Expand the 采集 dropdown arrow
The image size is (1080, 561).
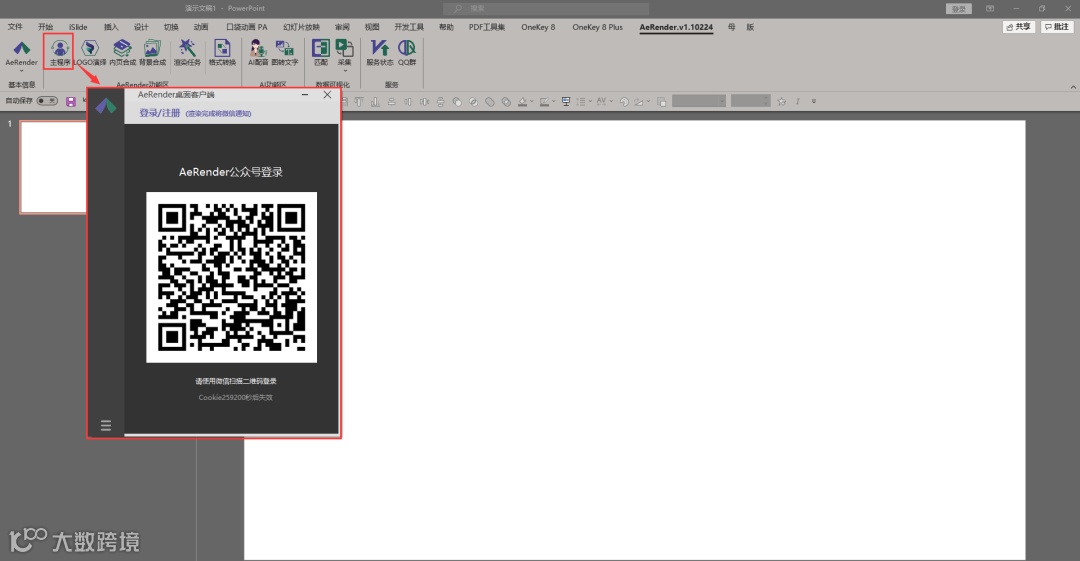pyautogui.click(x=344, y=70)
